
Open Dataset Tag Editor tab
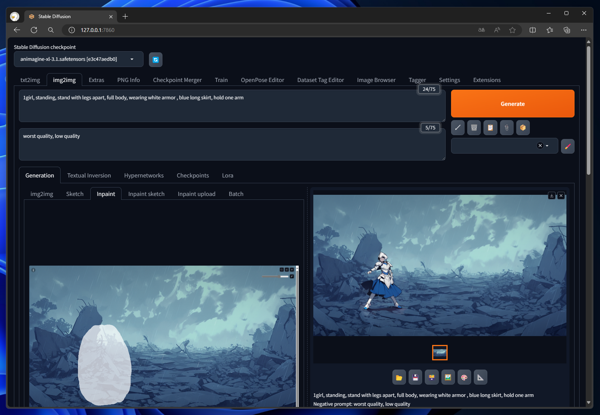pyautogui.click(x=321, y=80)
